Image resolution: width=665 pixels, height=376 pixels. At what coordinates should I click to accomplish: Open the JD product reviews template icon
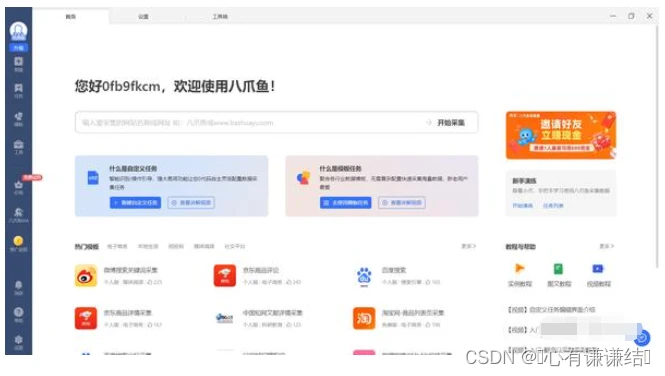click(x=225, y=276)
